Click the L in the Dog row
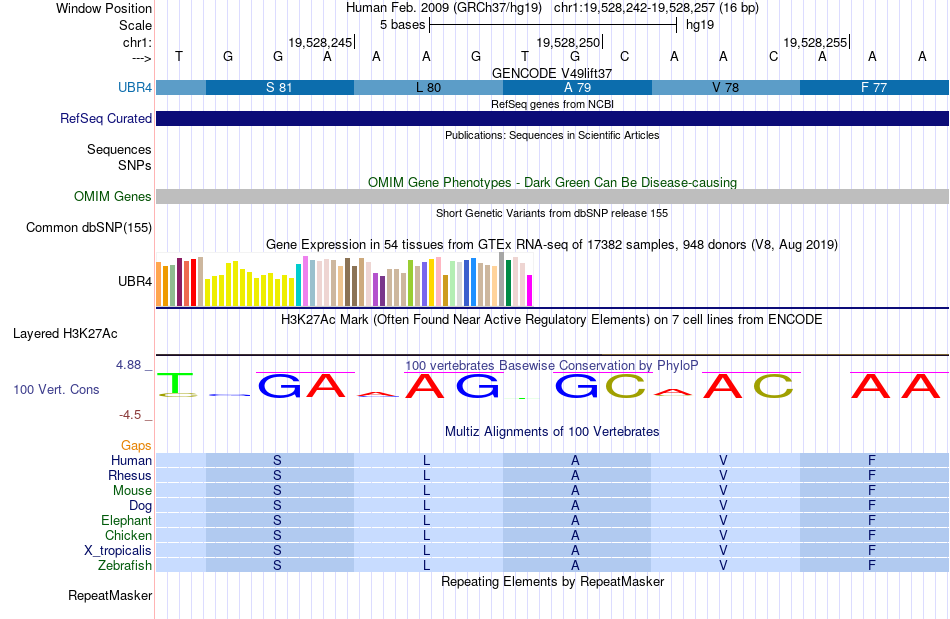The height and width of the screenshot is (619, 950). click(x=427, y=506)
